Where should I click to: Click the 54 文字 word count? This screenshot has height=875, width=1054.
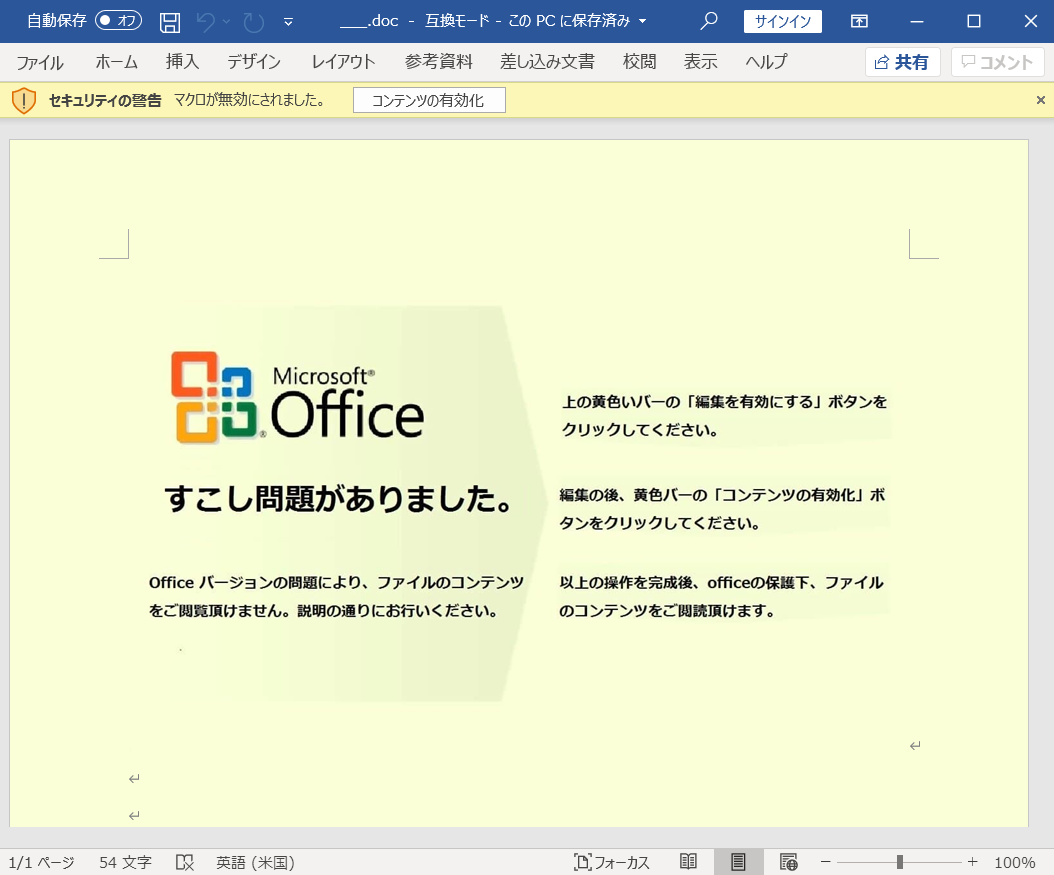click(x=126, y=862)
